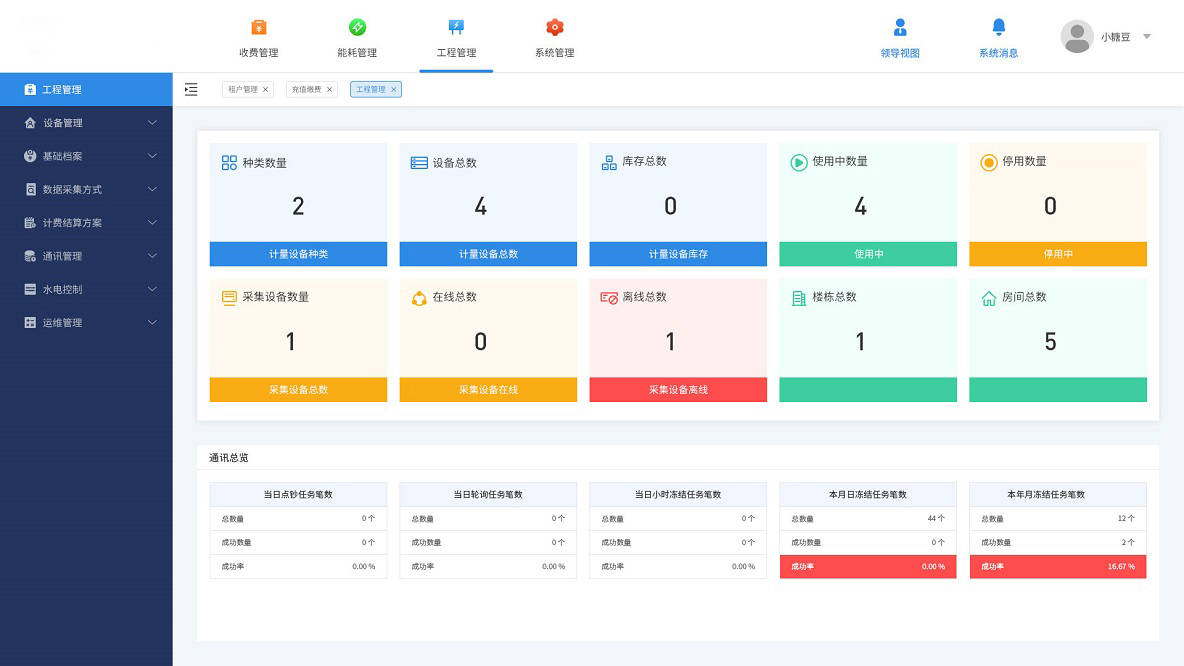The width and height of the screenshot is (1184, 666).
Task: Click the blue 计量设备种类 button
Action: click(x=298, y=254)
